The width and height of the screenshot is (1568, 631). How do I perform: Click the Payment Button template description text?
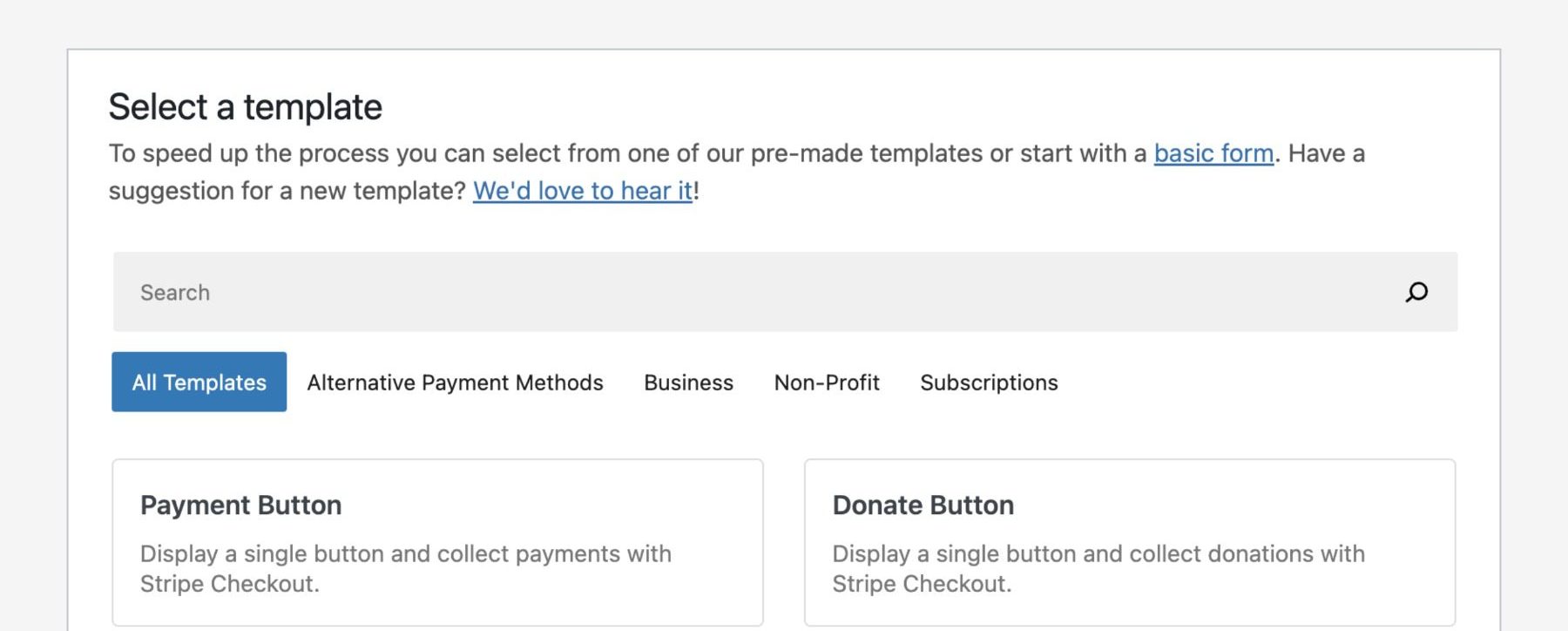pos(406,568)
